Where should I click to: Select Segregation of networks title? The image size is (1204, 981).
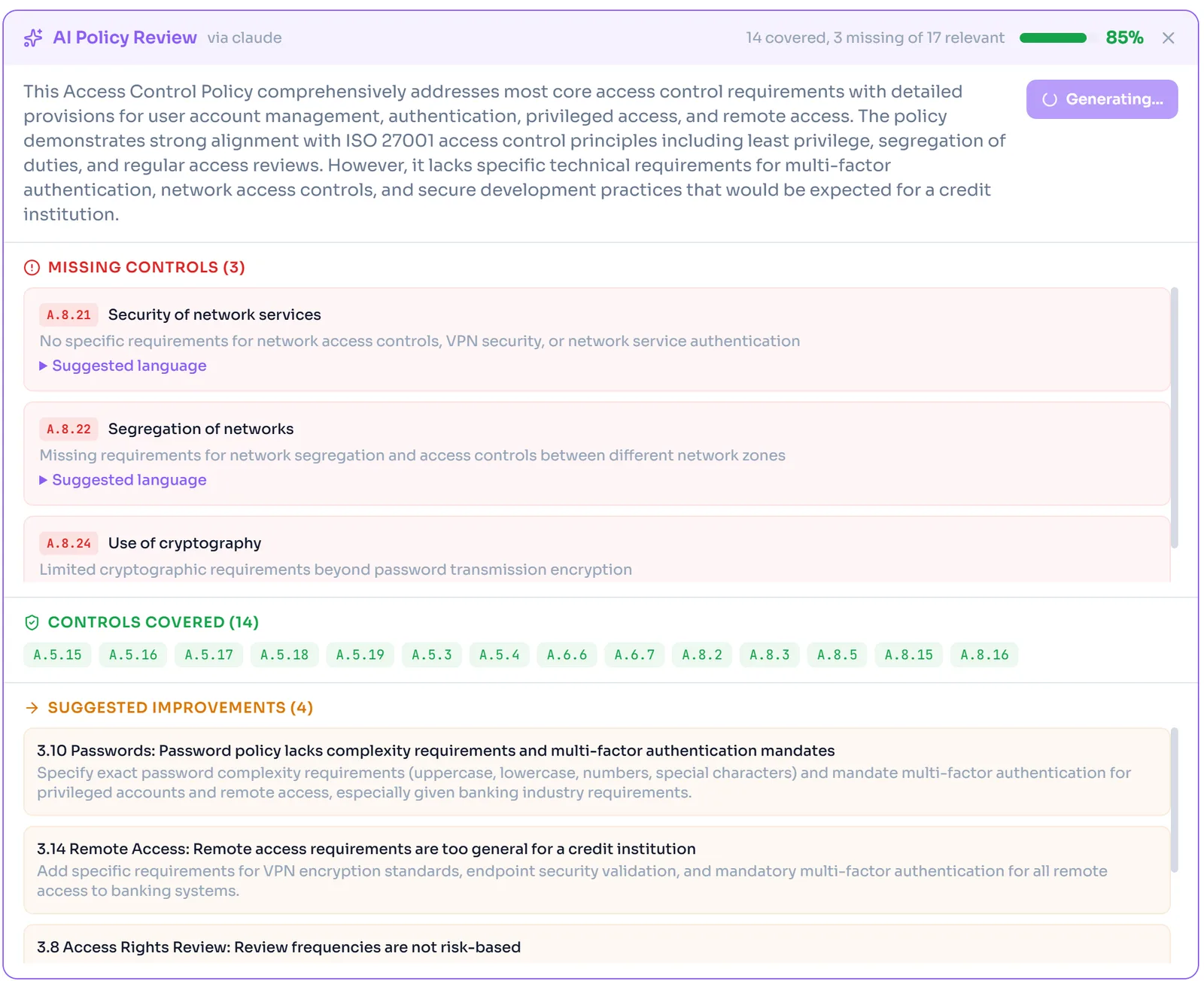(x=201, y=429)
